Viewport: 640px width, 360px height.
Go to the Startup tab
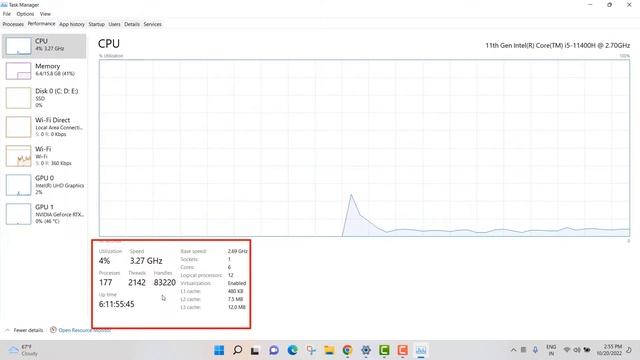click(97, 24)
